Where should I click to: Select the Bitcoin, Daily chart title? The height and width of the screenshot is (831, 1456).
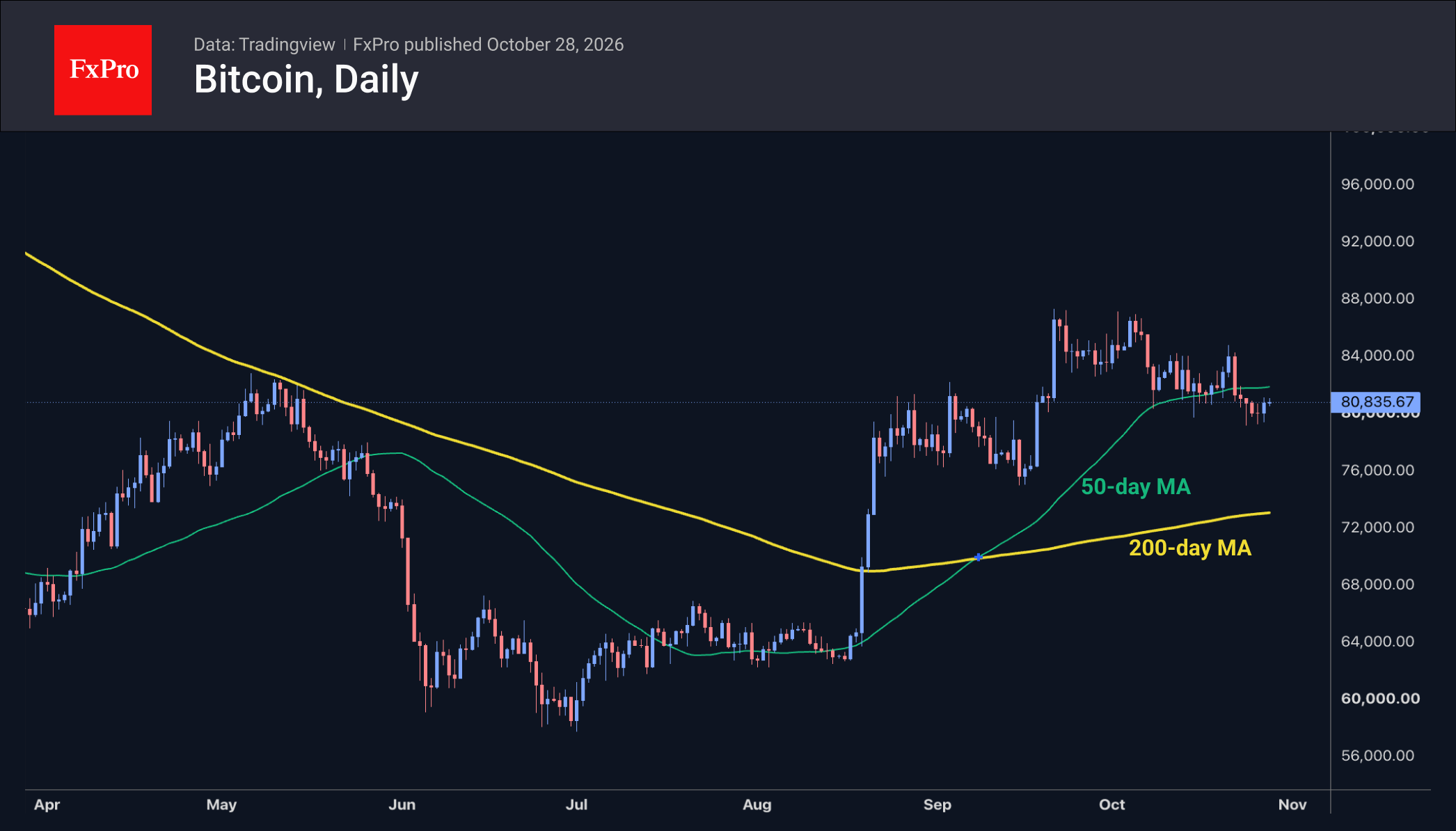306,79
